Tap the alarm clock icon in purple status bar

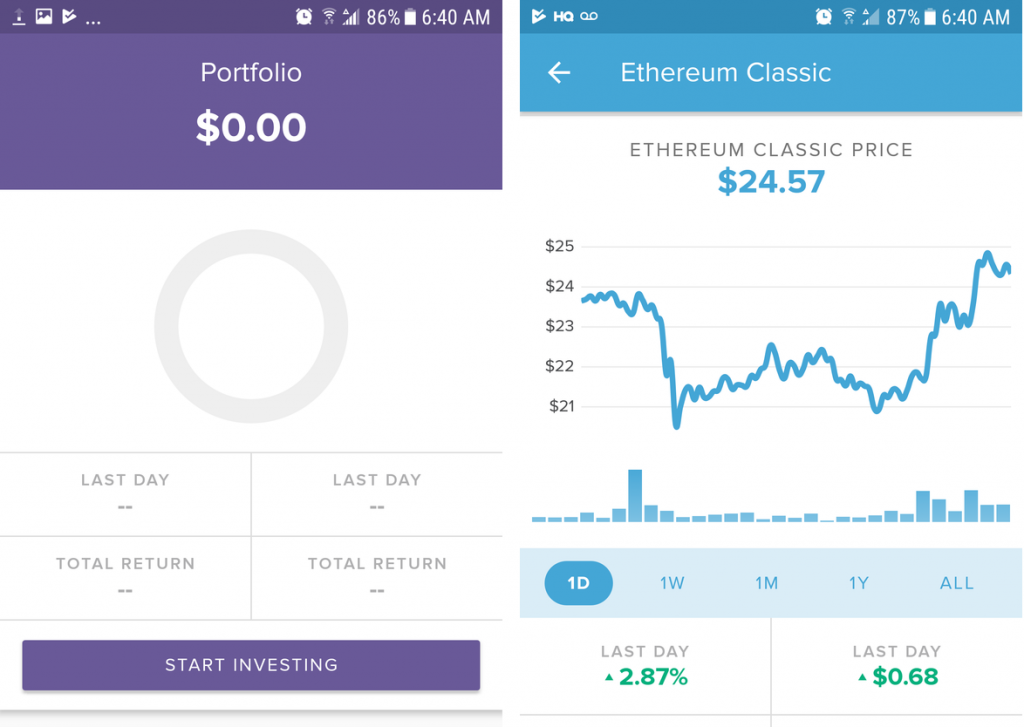tap(304, 17)
